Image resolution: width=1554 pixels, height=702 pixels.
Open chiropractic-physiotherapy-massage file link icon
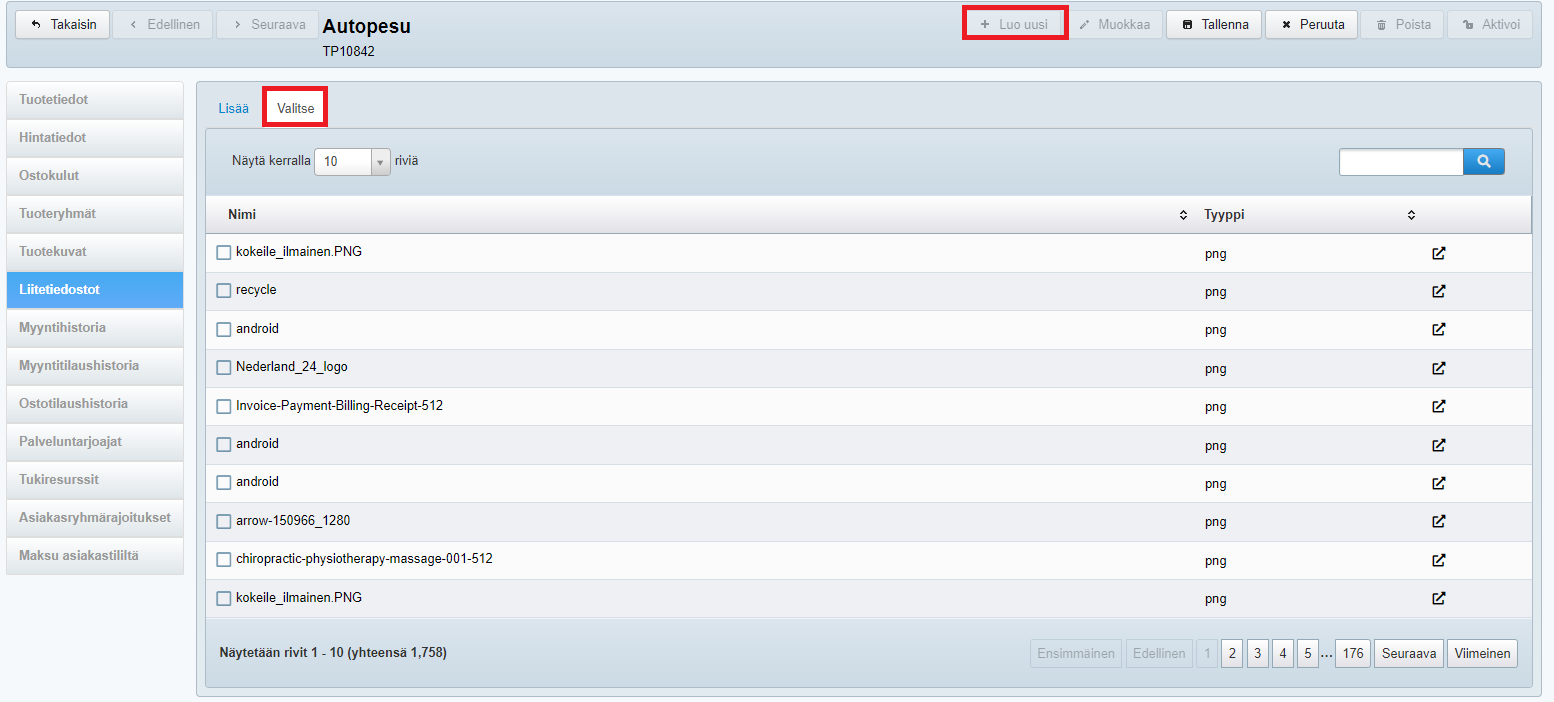pyautogui.click(x=1438, y=560)
